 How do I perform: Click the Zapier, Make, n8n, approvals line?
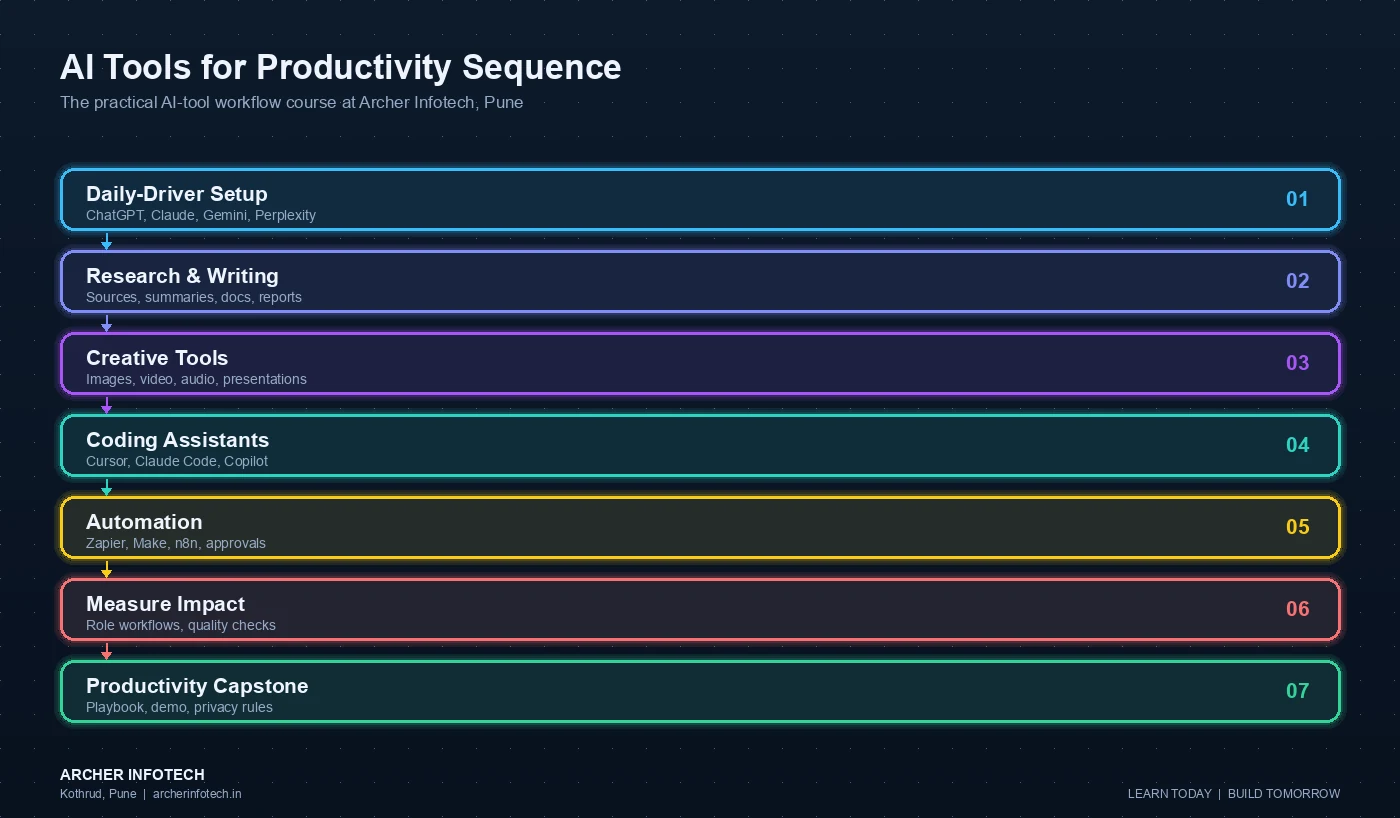pyautogui.click(x=176, y=543)
